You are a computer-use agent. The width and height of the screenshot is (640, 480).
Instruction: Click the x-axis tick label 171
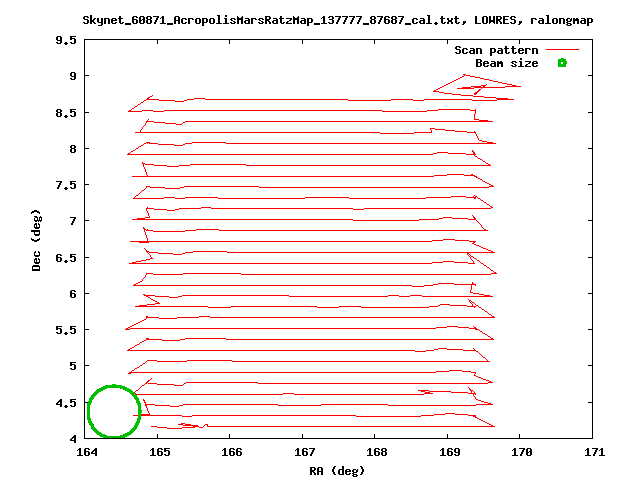coord(594,452)
